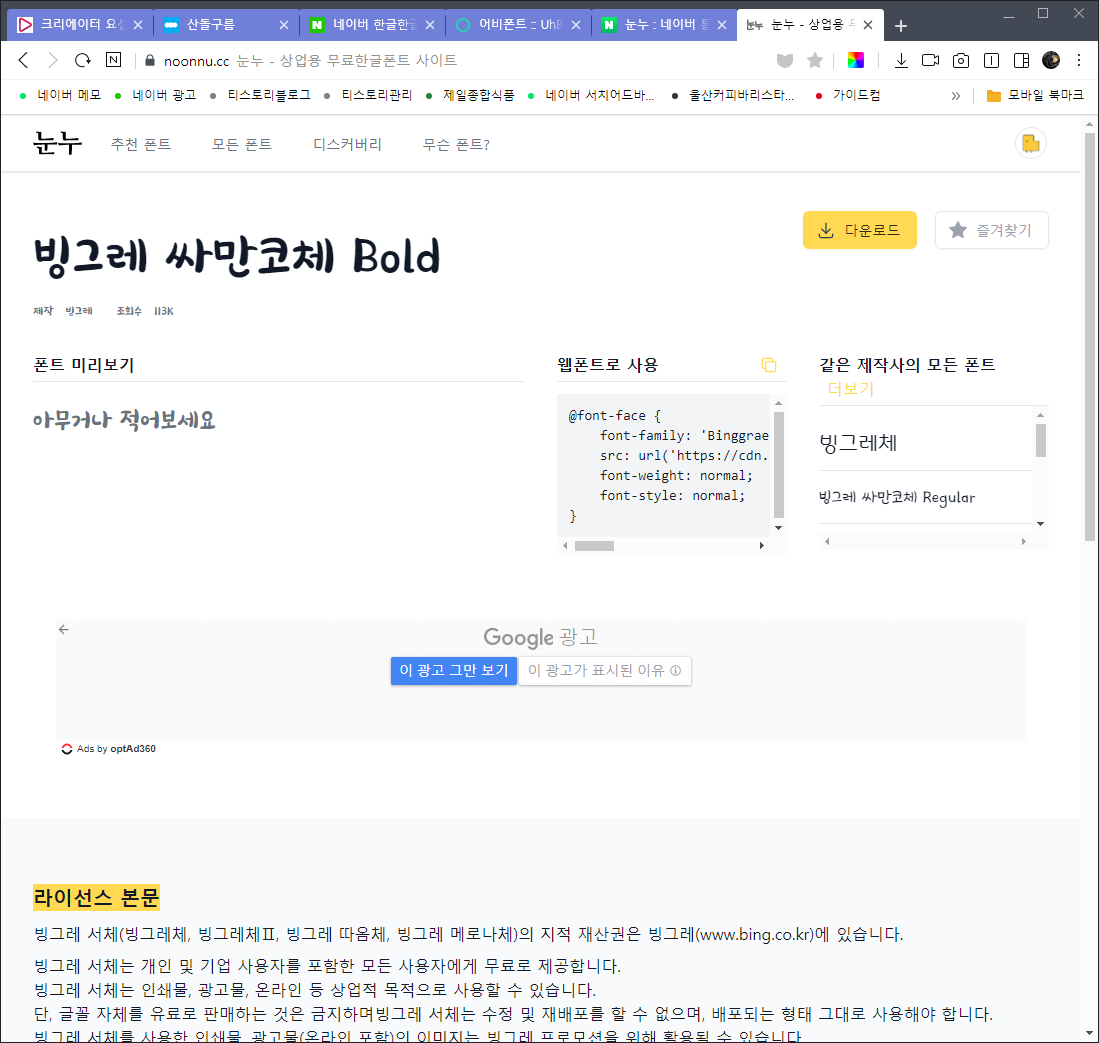Viewport: 1099px width, 1043px height.
Task: Open the 제일종합식품 bookmark
Action: 470,95
